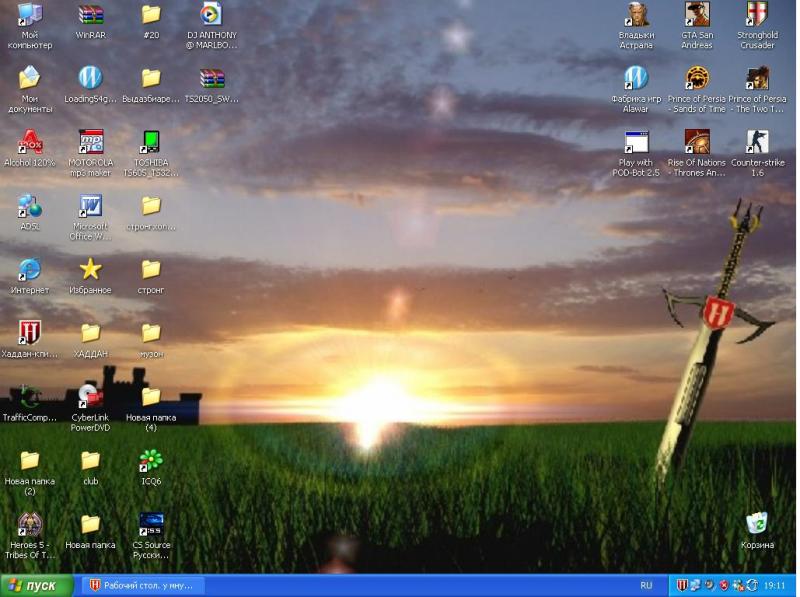Screen dimensions: 800x597
Task: Select the Microsoft Office Word icon
Action: 90,206
